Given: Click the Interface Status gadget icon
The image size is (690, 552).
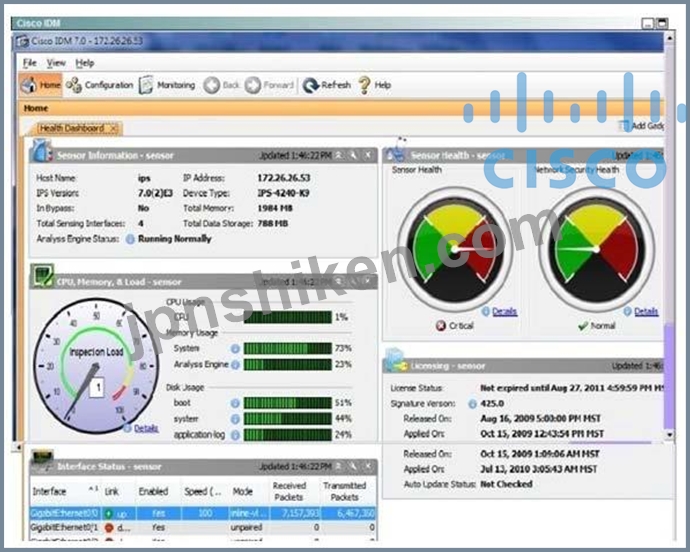Looking at the screenshot, I should tap(43, 460).
